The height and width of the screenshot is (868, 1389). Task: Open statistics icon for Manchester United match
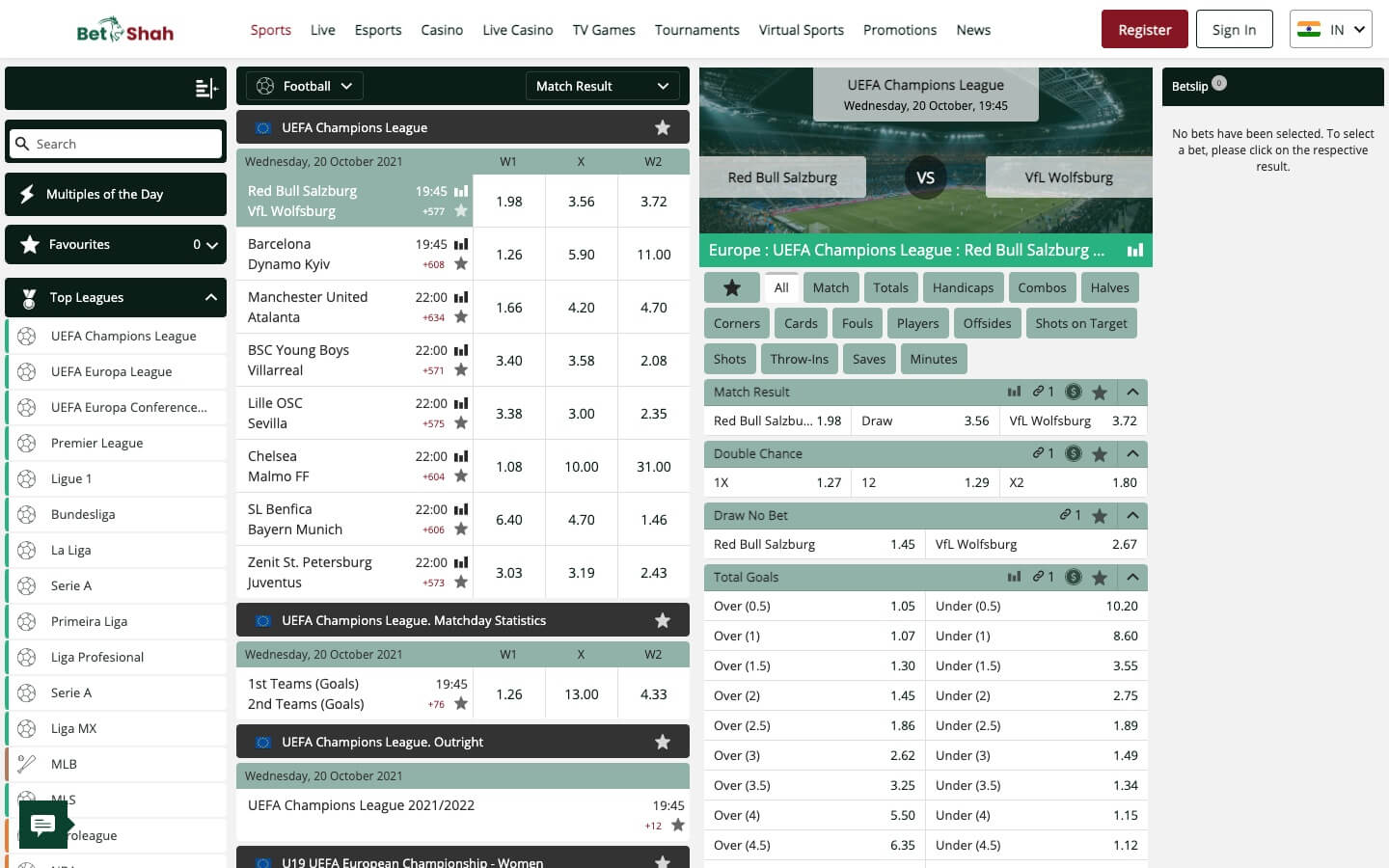[461, 297]
